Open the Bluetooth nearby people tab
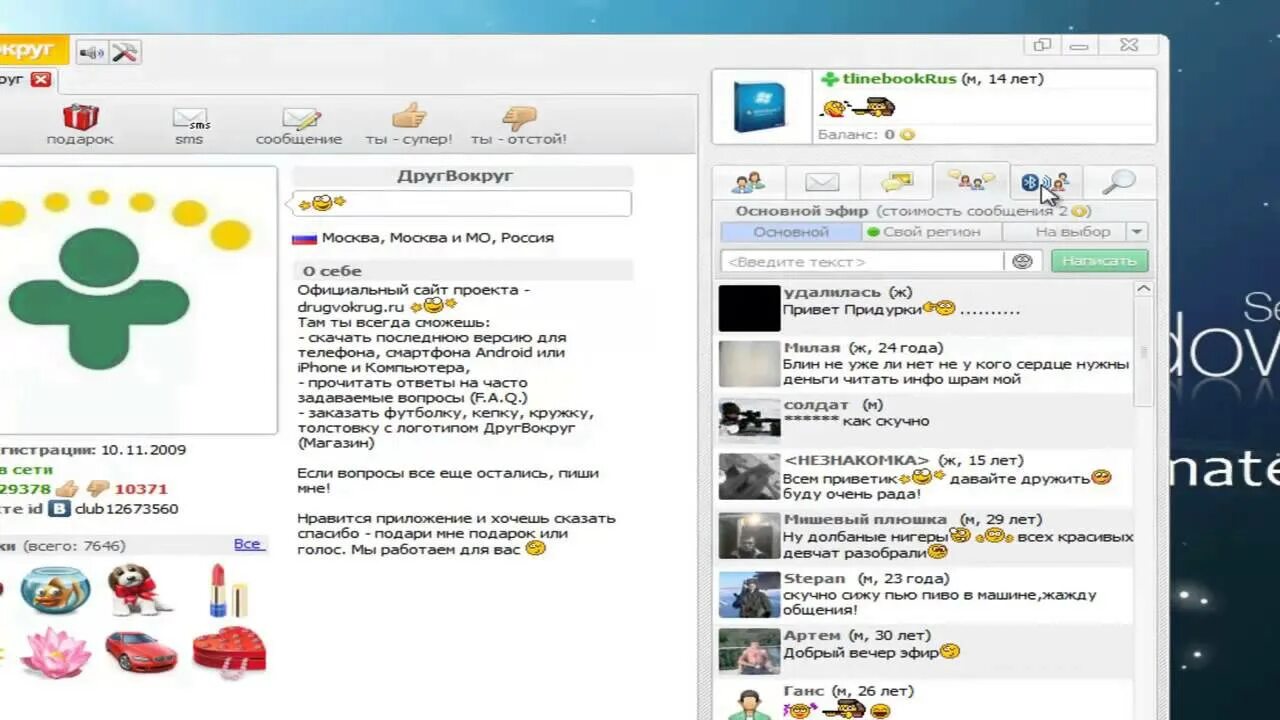Image resolution: width=1280 pixels, height=720 pixels. click(1045, 182)
